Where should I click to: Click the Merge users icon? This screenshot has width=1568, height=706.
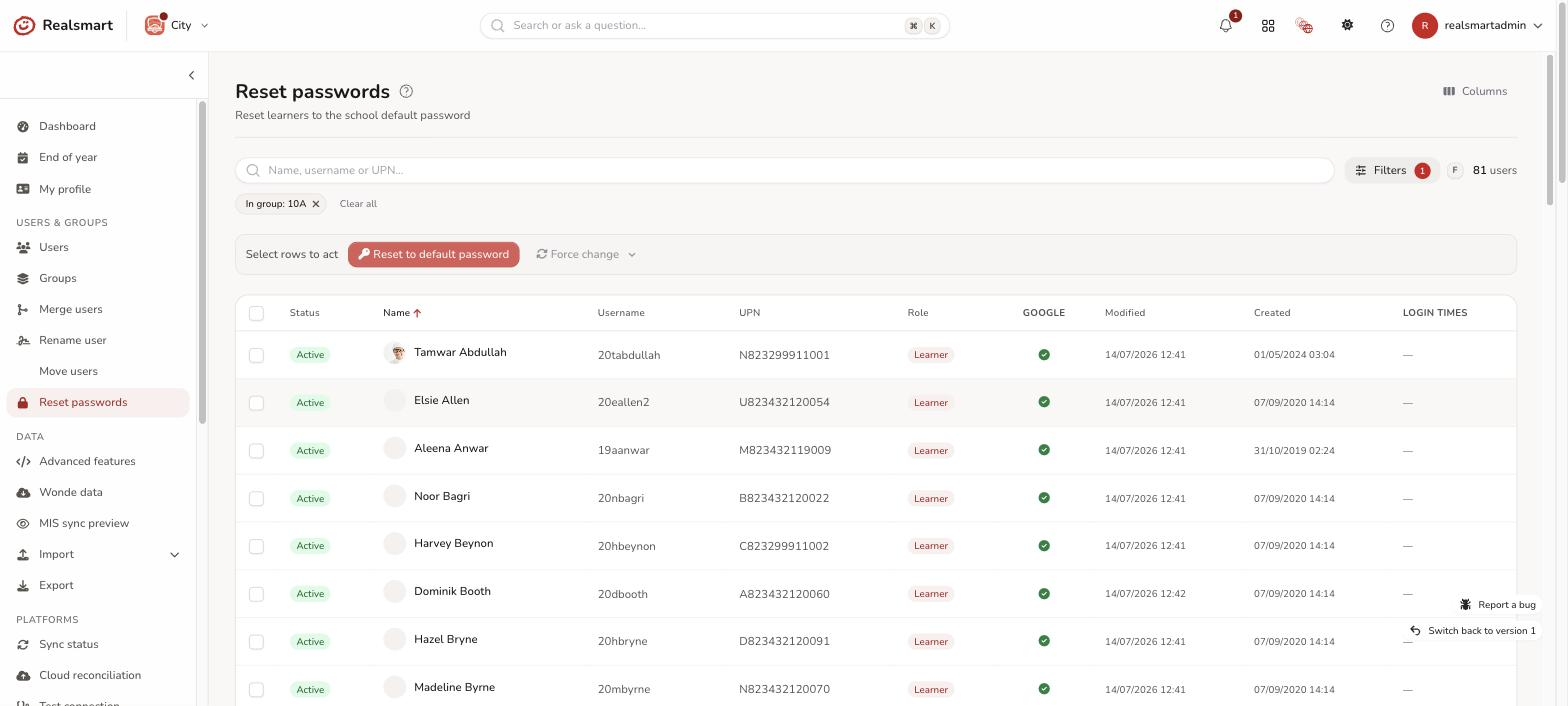(23, 310)
